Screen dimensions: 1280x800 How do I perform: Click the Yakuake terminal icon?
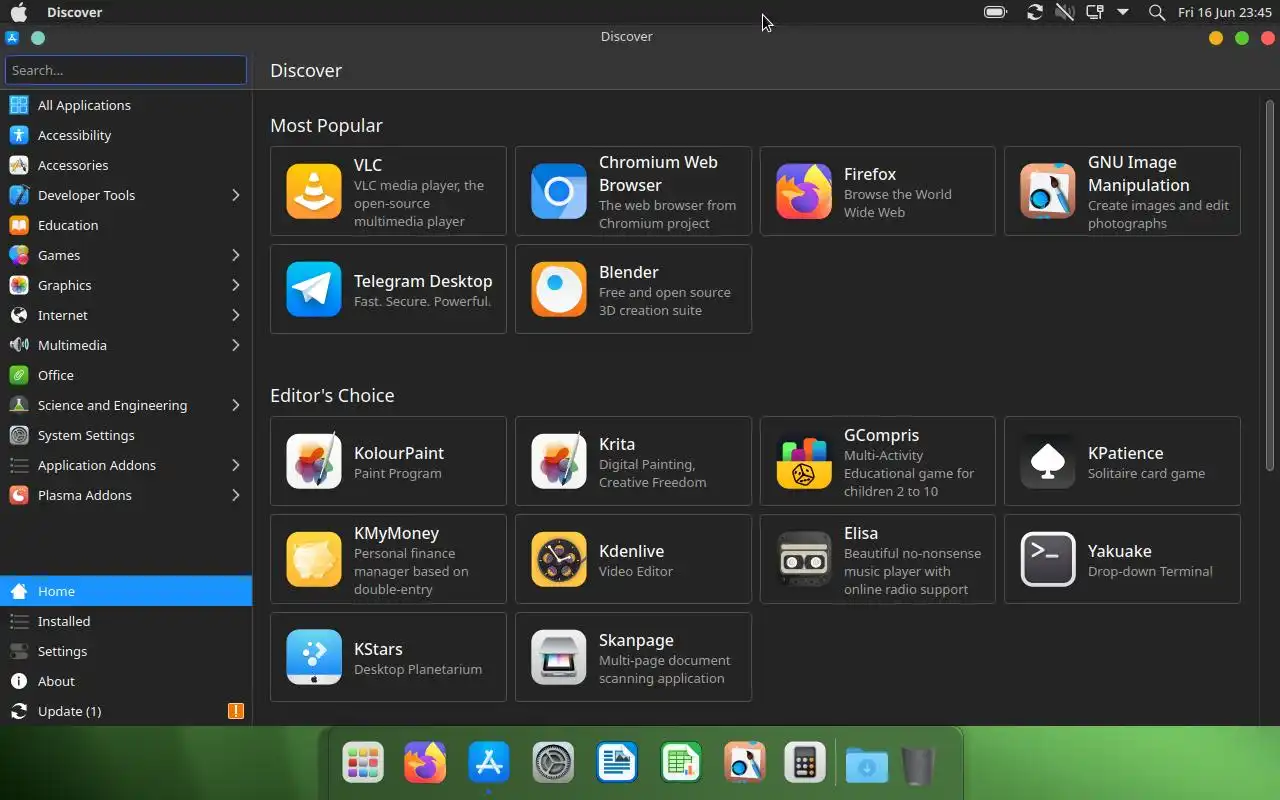pyautogui.click(x=1048, y=559)
